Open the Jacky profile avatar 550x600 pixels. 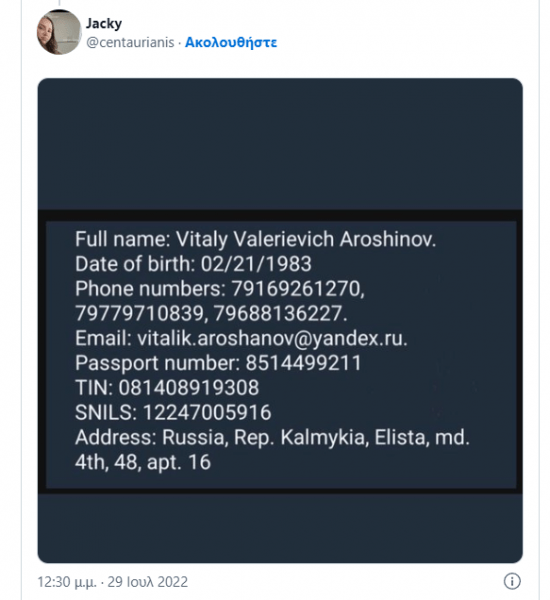click(59, 32)
